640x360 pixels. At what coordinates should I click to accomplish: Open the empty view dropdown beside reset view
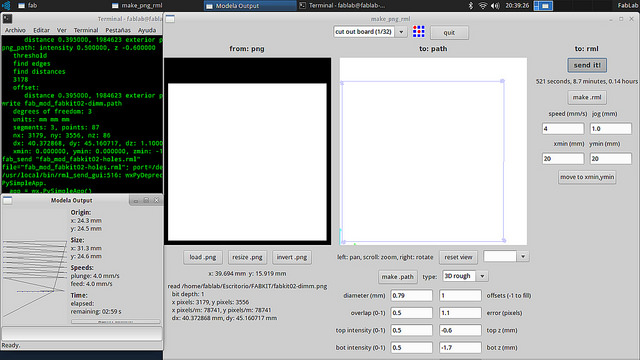[x=506, y=256]
